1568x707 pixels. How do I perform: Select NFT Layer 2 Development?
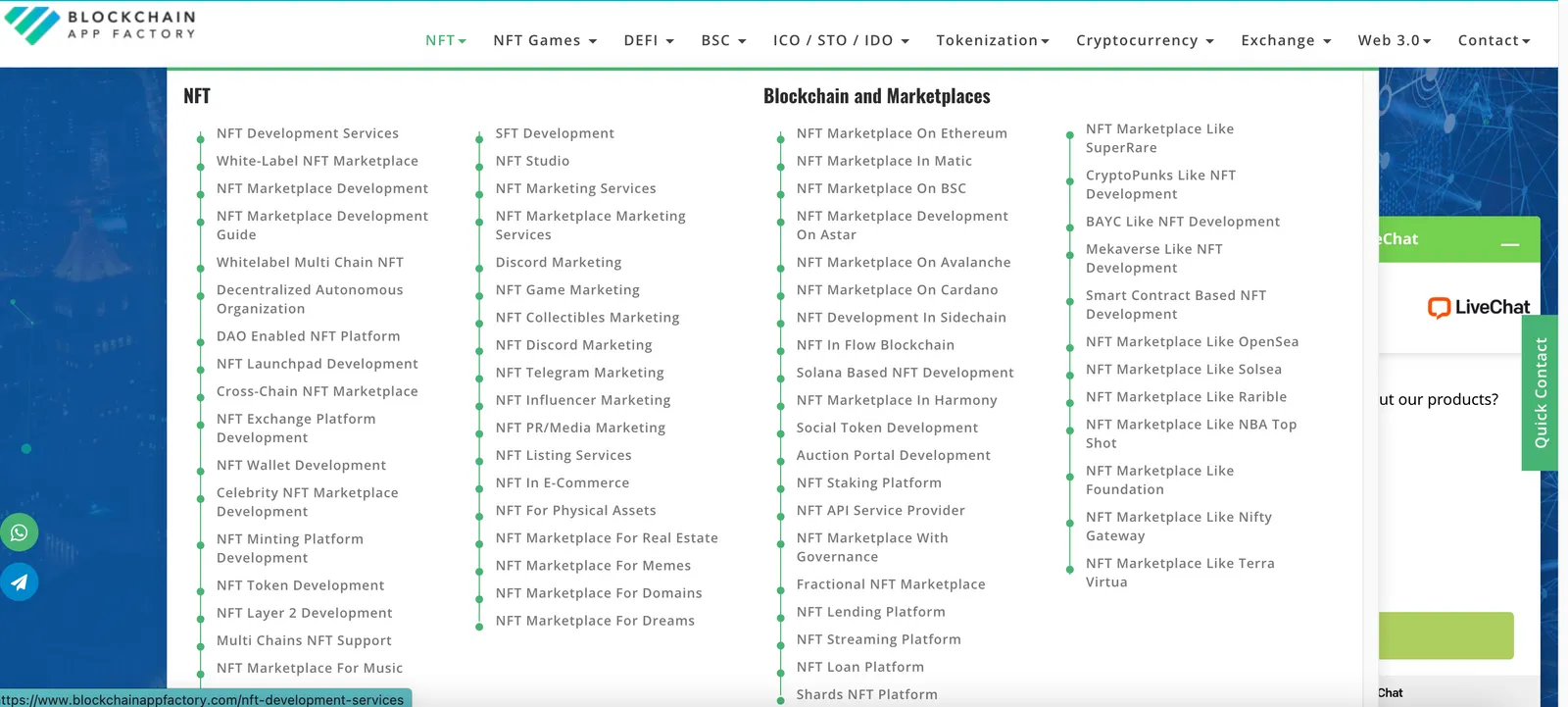305,613
